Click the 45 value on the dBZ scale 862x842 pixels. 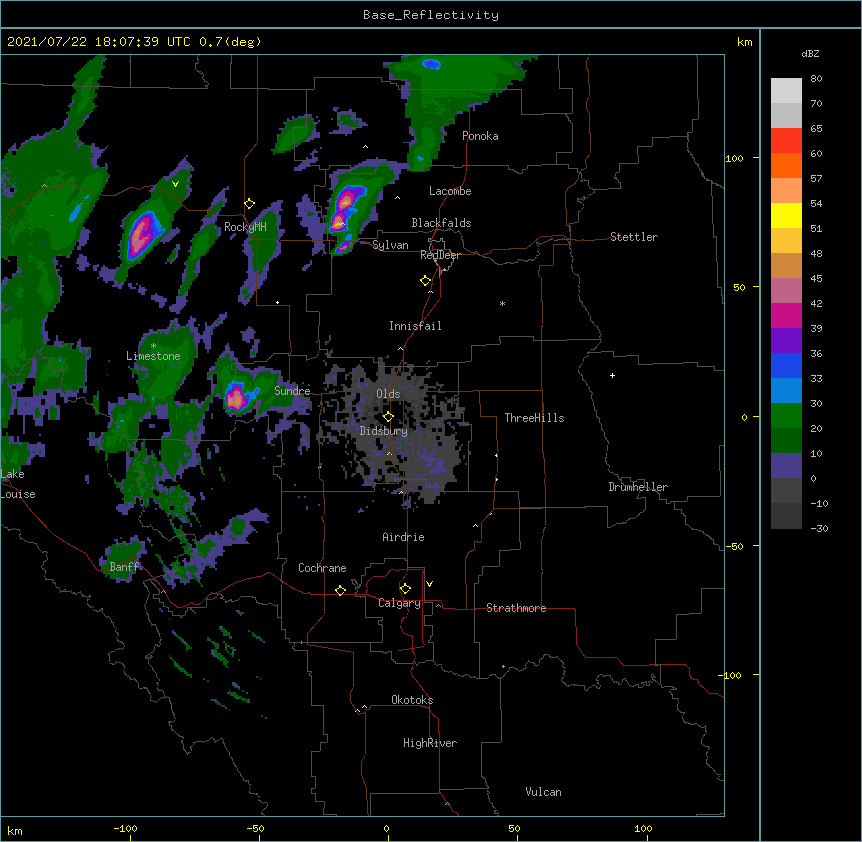[x=816, y=279]
